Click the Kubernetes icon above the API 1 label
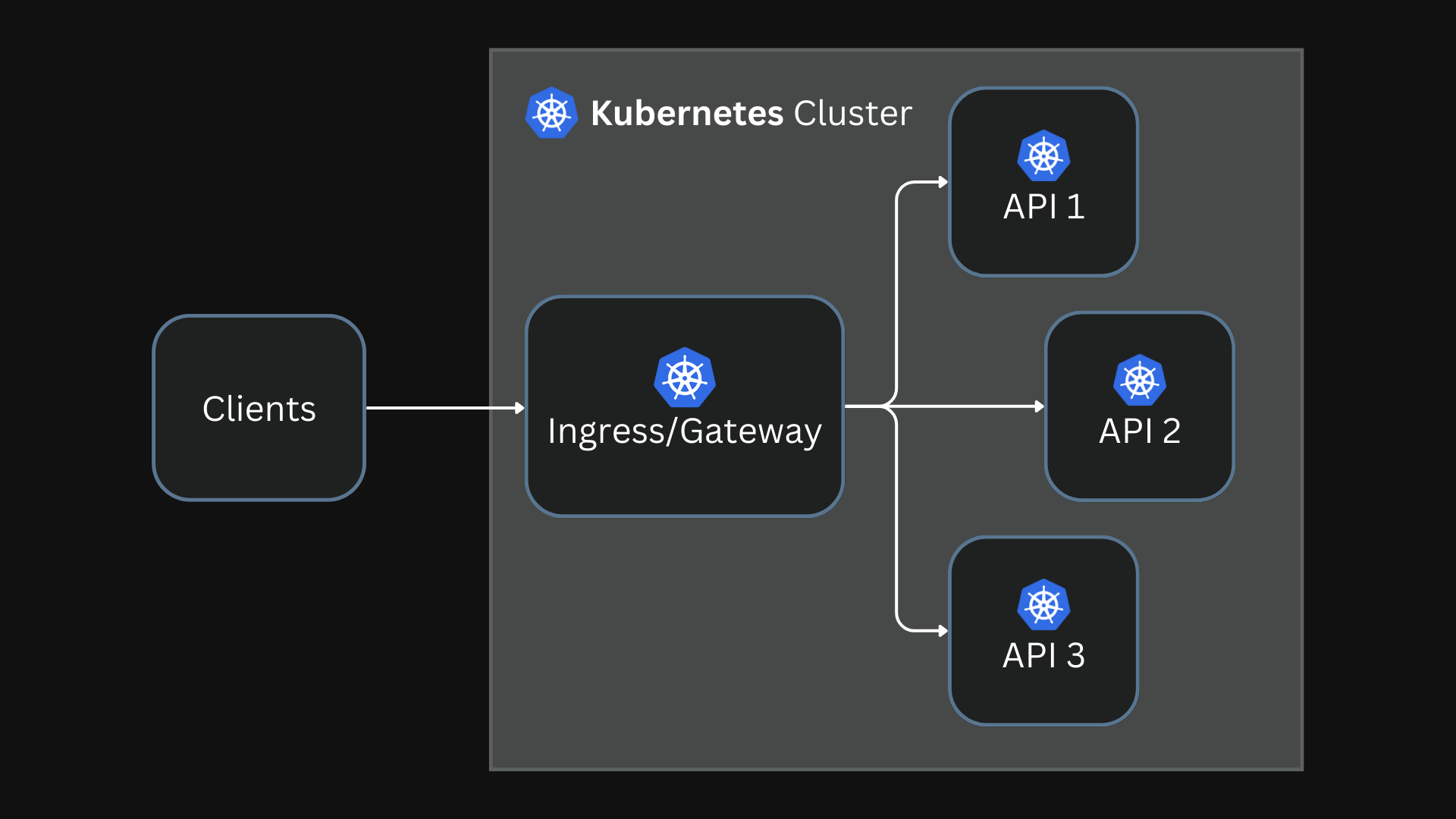 tap(1043, 155)
